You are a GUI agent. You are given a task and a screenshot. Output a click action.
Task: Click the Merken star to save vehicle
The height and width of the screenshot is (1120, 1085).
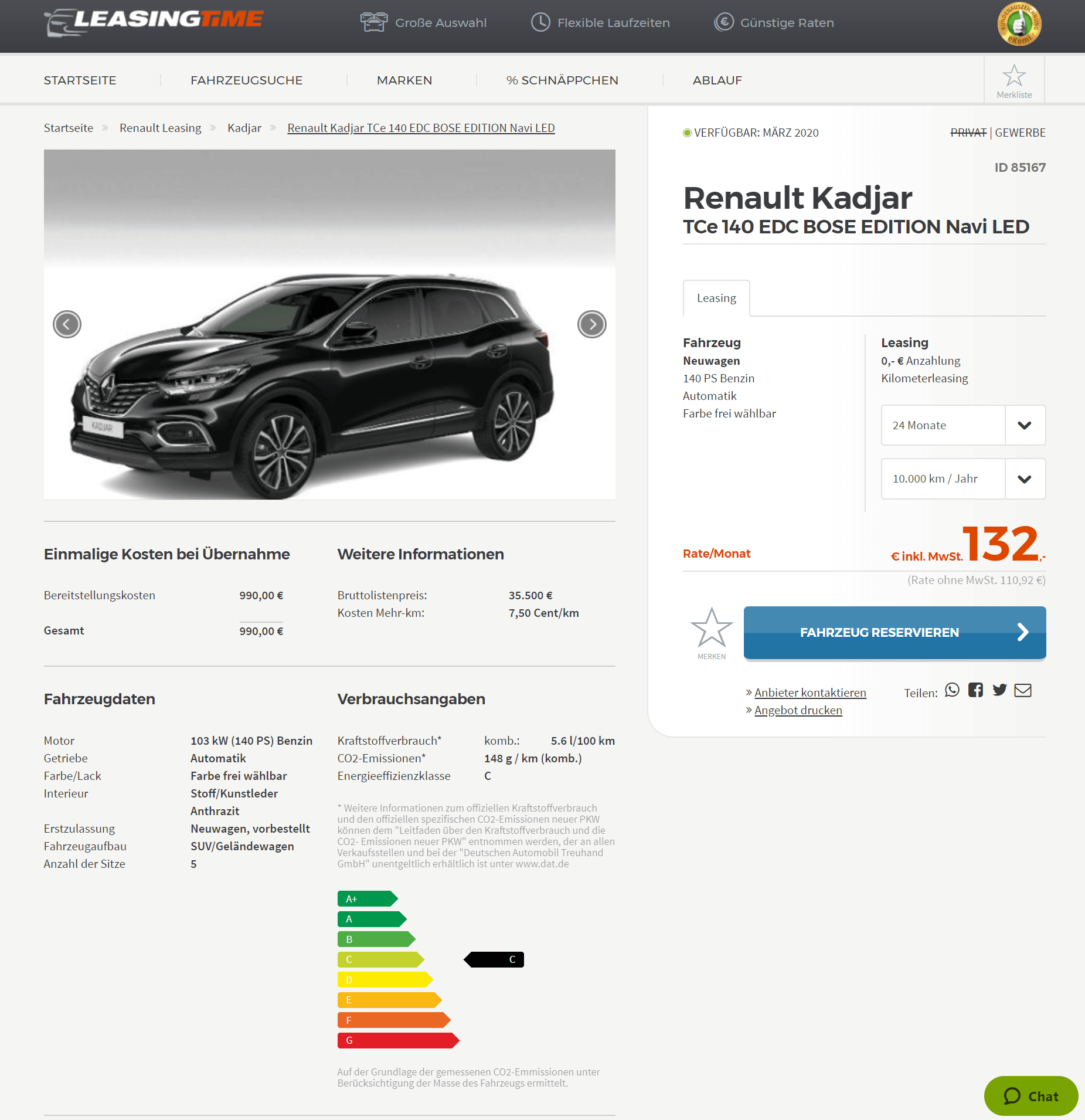[712, 627]
